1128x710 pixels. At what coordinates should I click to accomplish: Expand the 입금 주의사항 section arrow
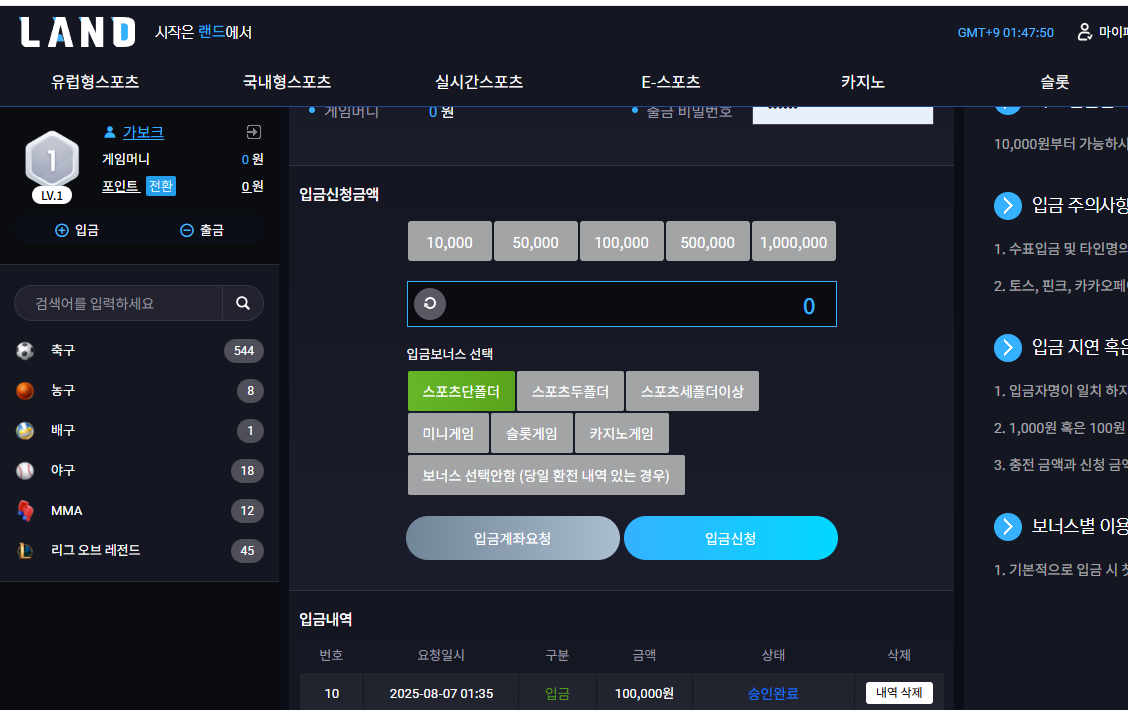pos(1008,206)
